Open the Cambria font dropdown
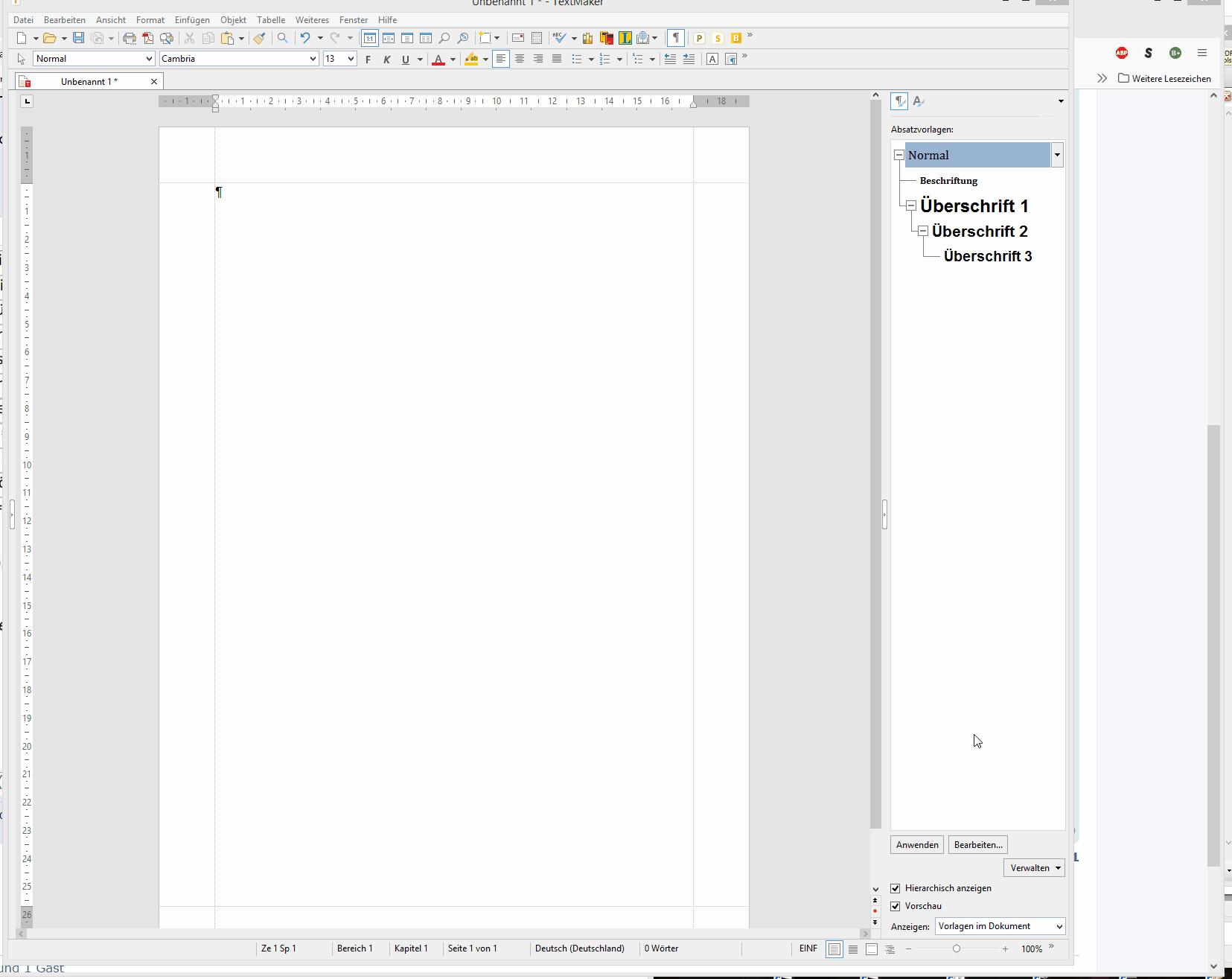Image resolution: width=1232 pixels, height=979 pixels. [x=313, y=59]
